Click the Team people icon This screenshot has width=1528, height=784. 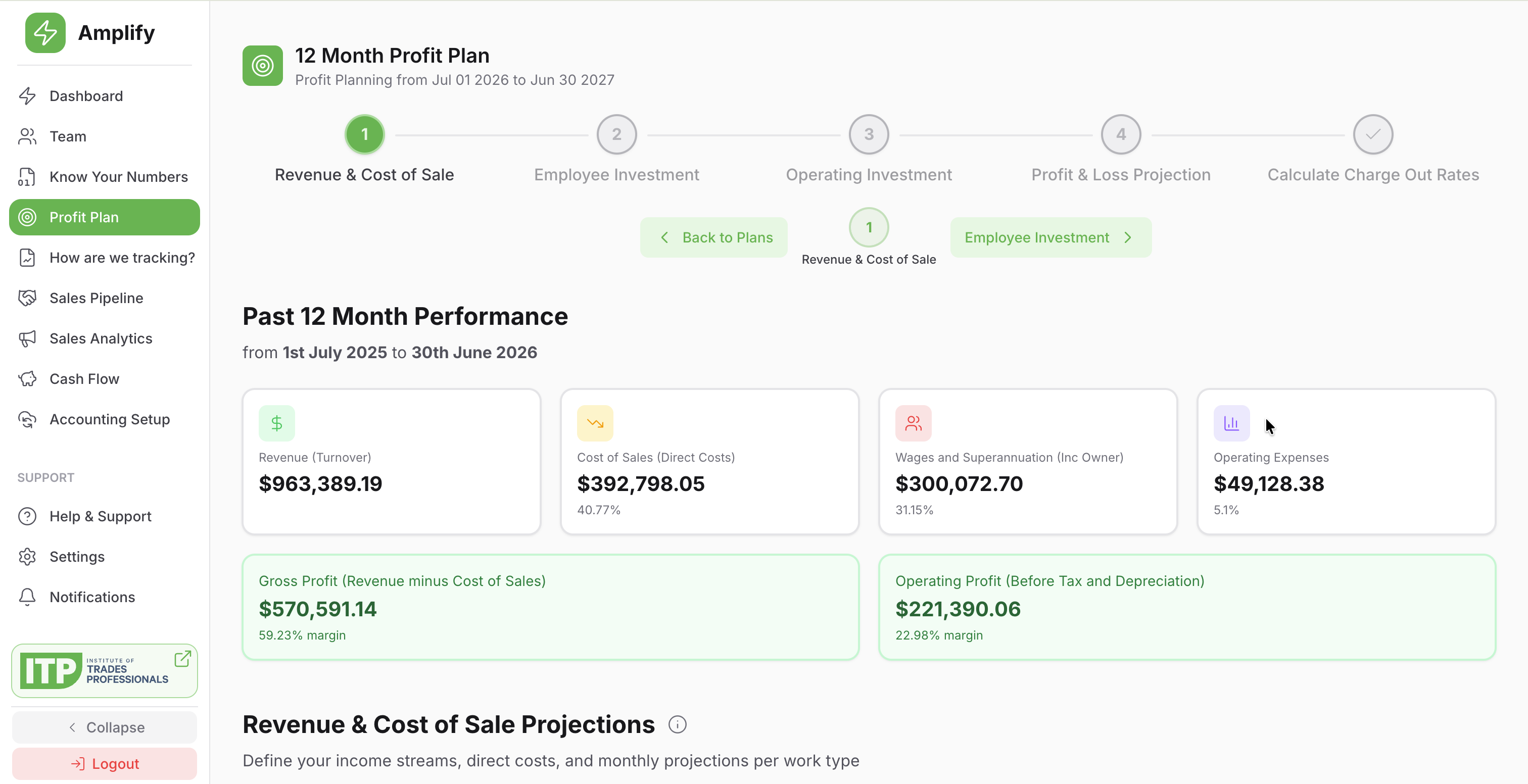coord(27,136)
